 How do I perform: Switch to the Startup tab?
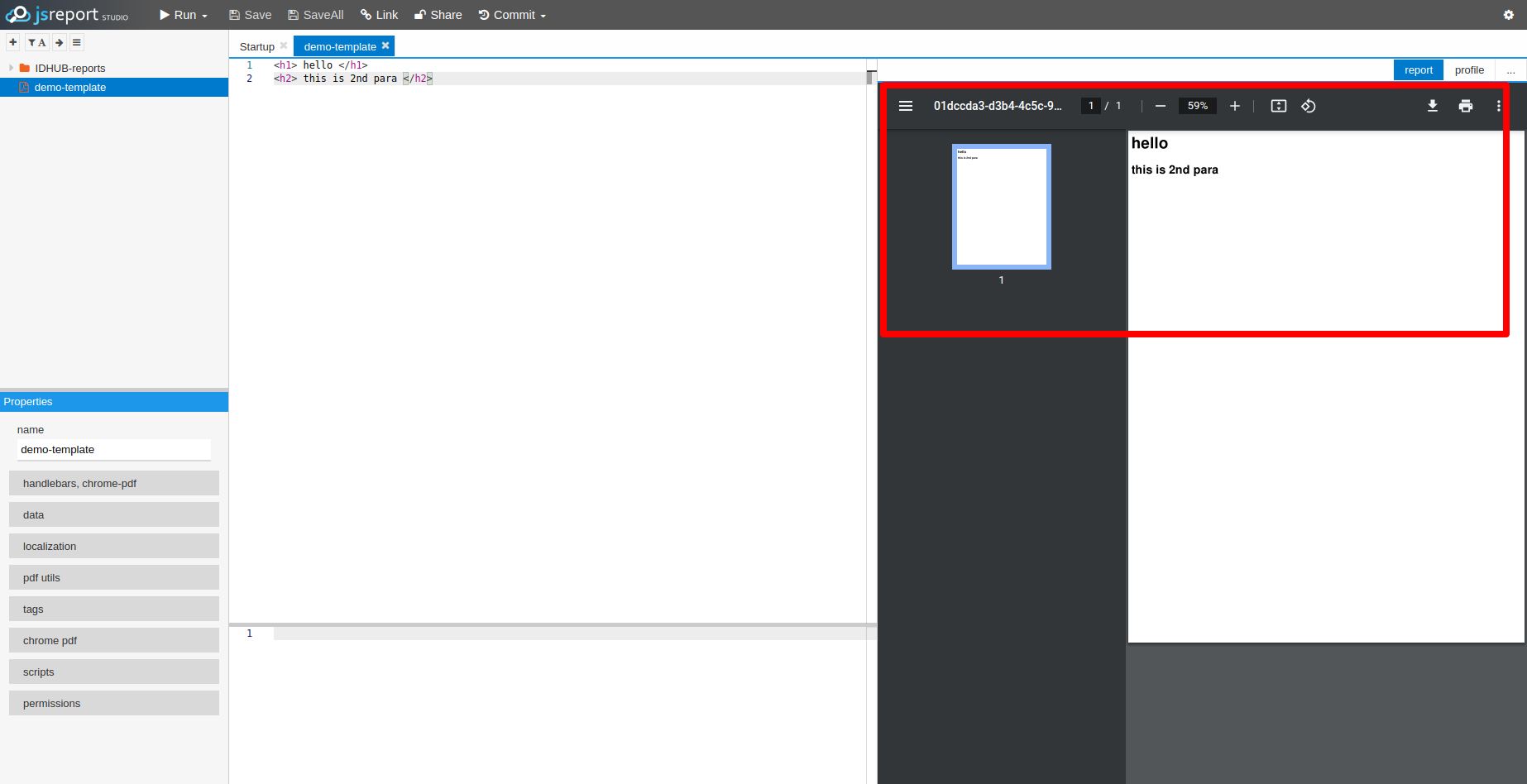pos(256,46)
